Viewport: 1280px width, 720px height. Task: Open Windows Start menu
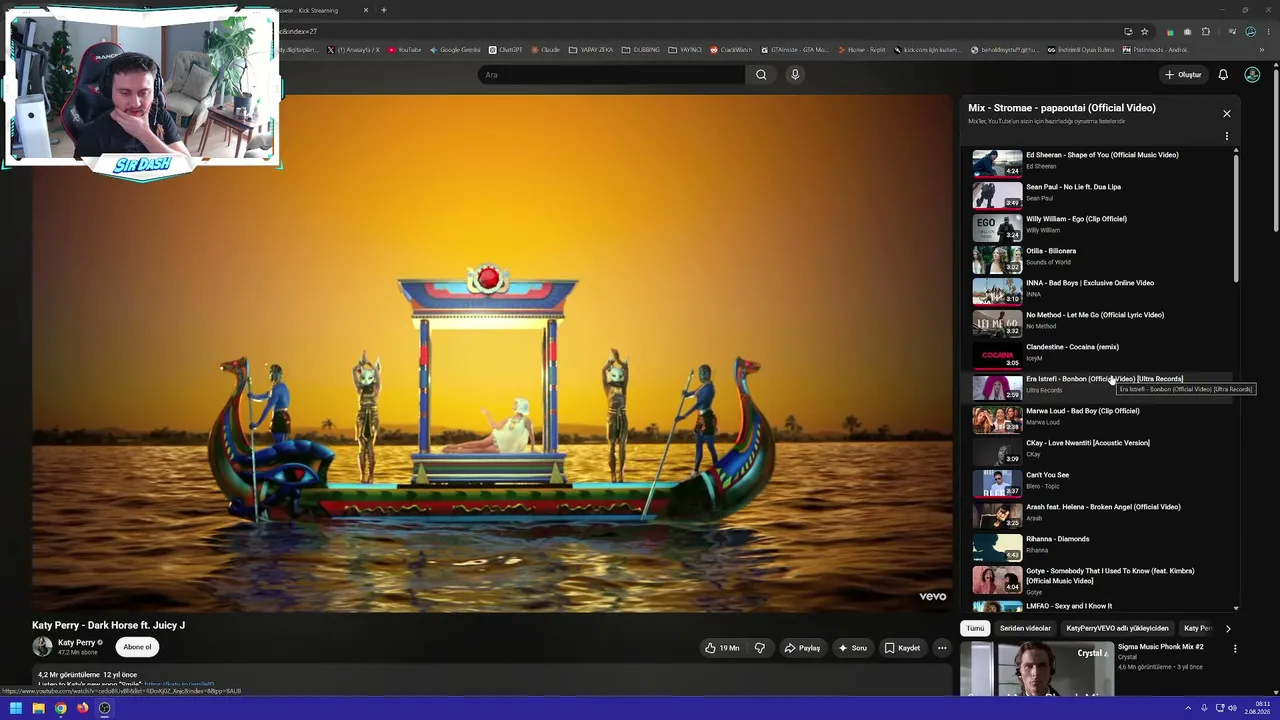(16, 708)
